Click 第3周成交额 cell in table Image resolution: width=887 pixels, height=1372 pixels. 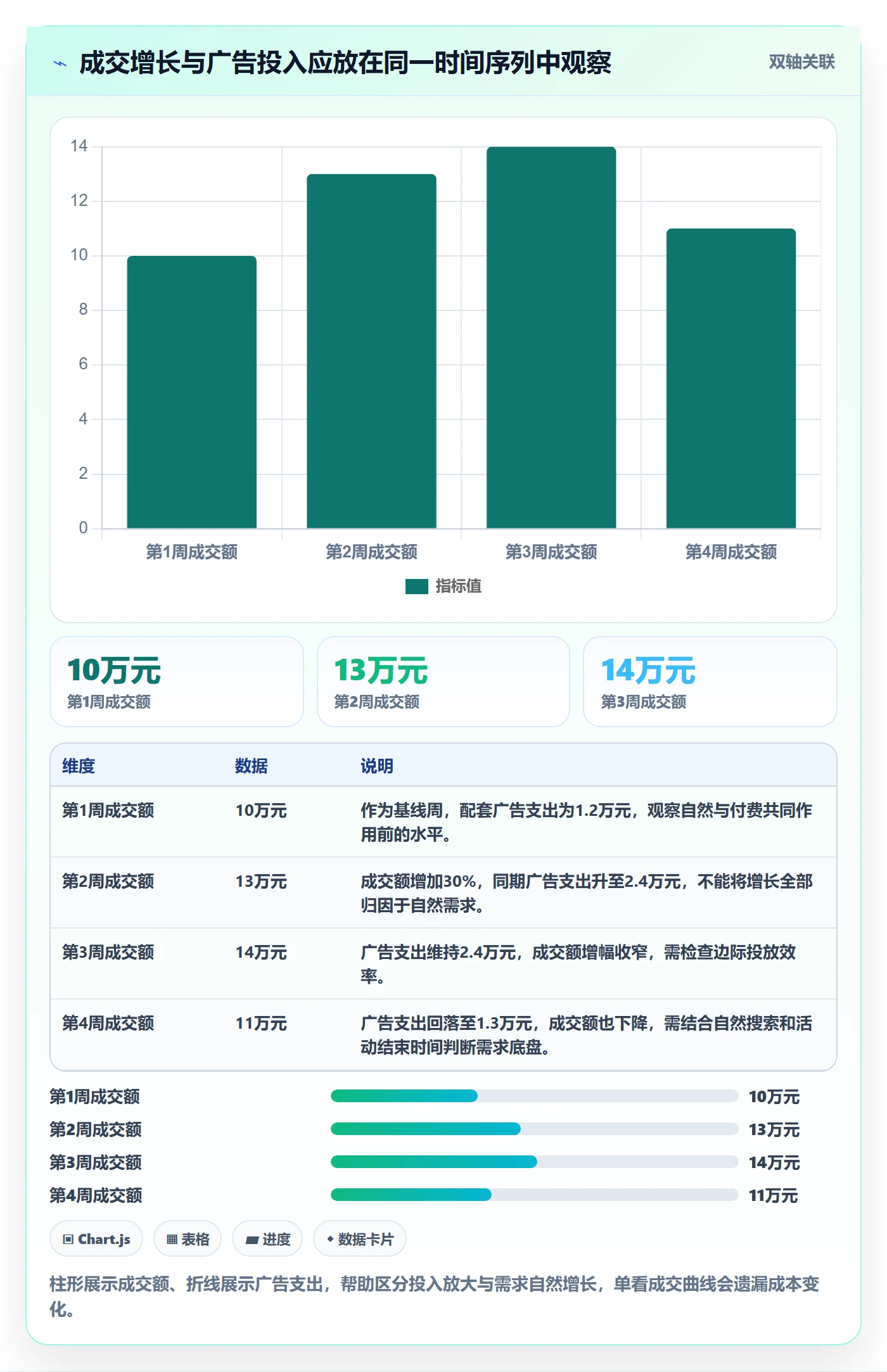point(108,952)
